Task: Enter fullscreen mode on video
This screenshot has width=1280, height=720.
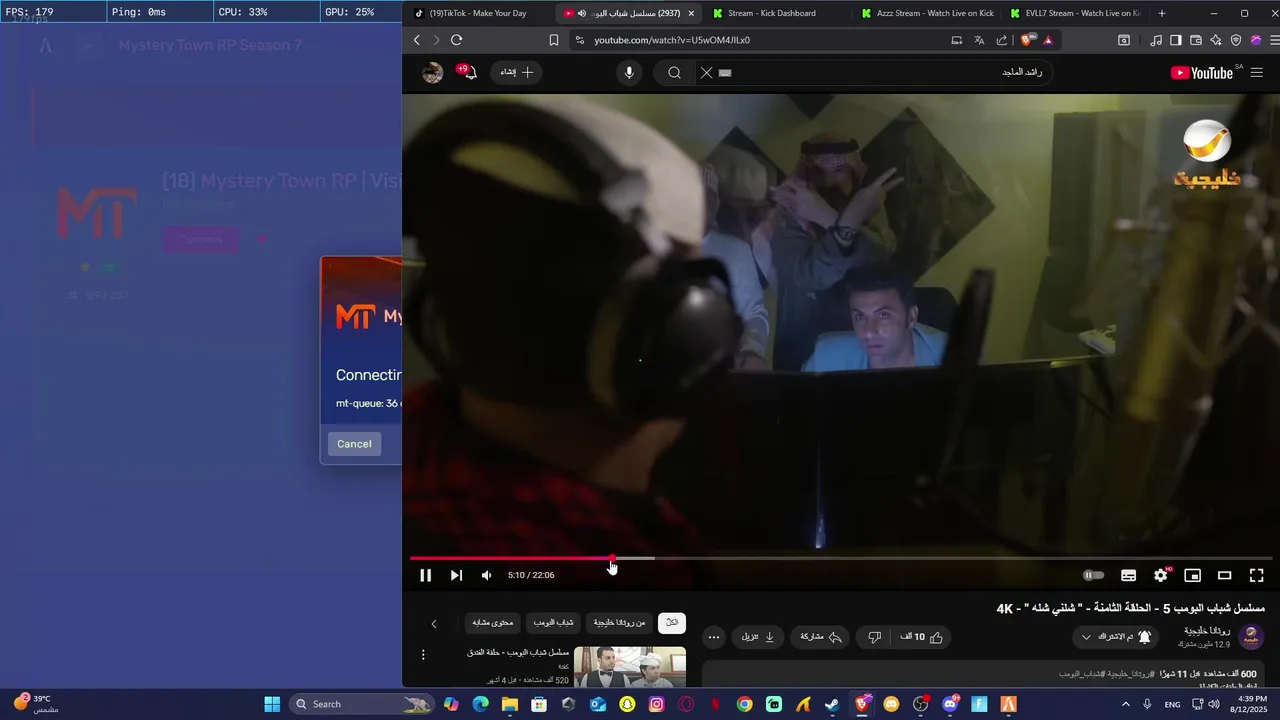Action: 1257,575
